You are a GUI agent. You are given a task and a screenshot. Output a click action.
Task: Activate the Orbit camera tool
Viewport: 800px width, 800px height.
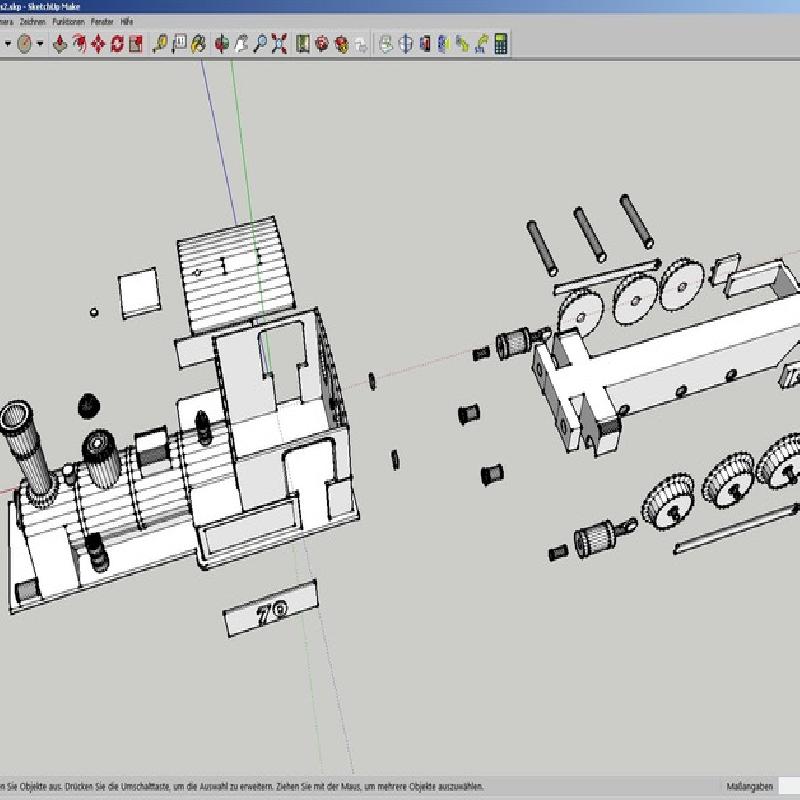pyautogui.click(x=220, y=43)
